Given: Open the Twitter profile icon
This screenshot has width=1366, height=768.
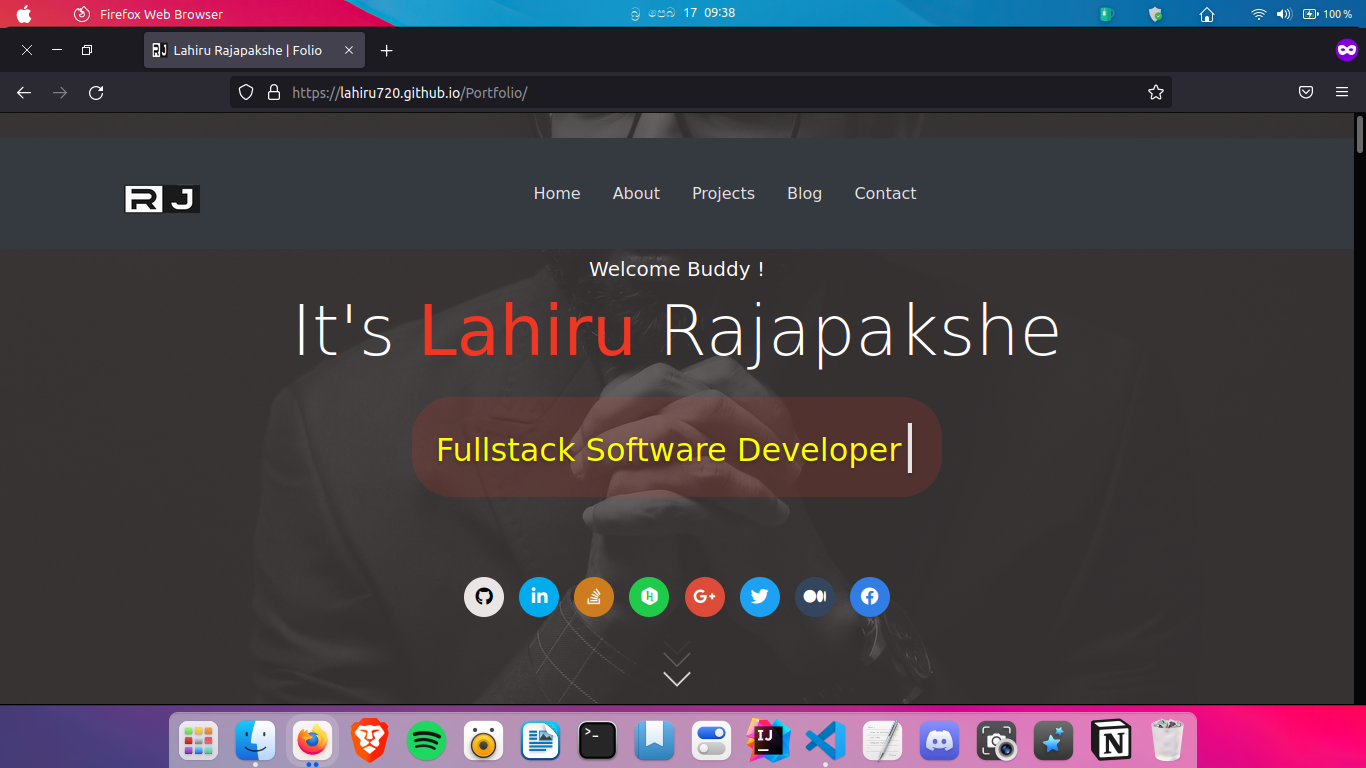Looking at the screenshot, I should coord(760,597).
